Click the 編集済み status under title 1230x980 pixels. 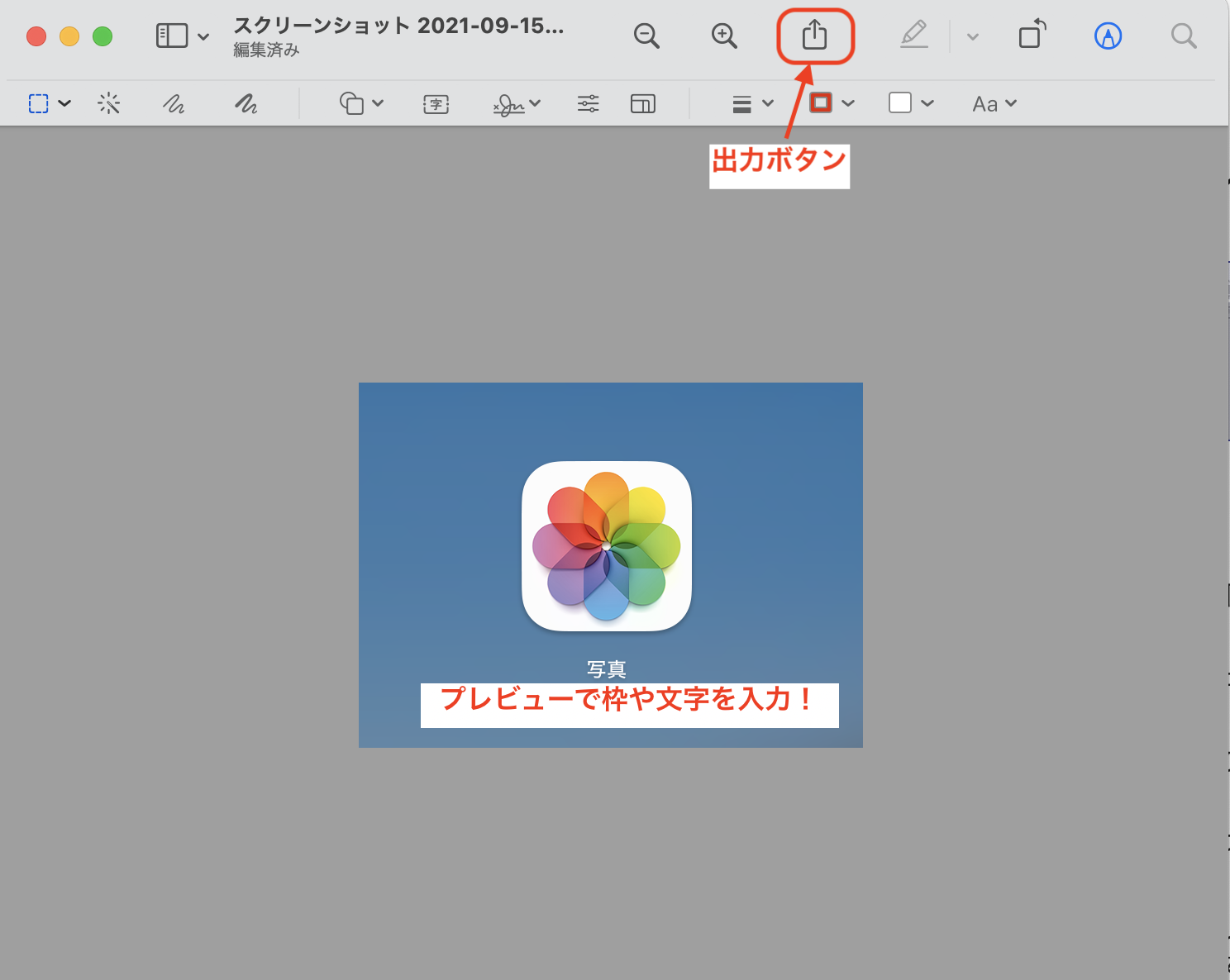pos(266,50)
